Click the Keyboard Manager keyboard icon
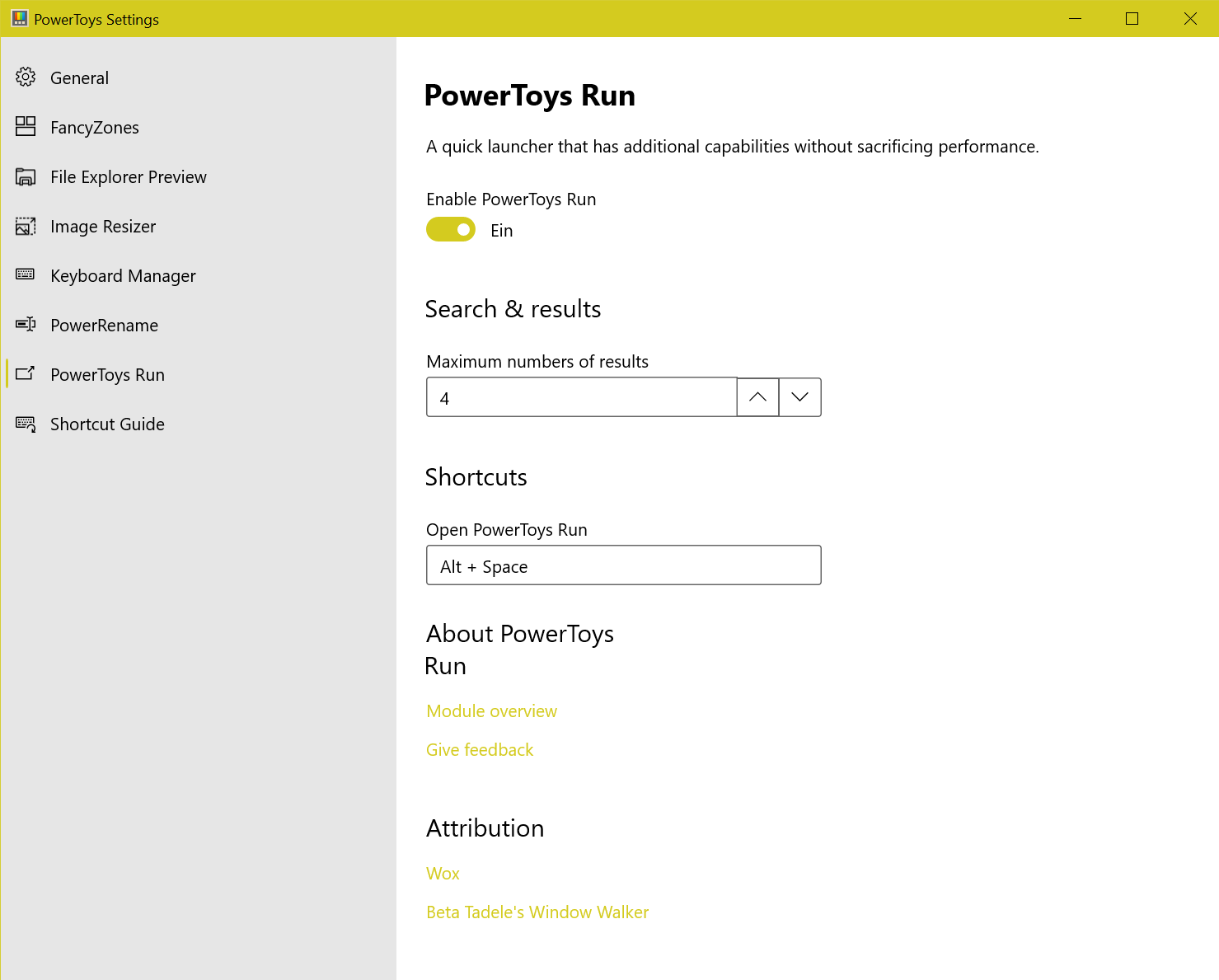The image size is (1219, 980). pyautogui.click(x=26, y=274)
